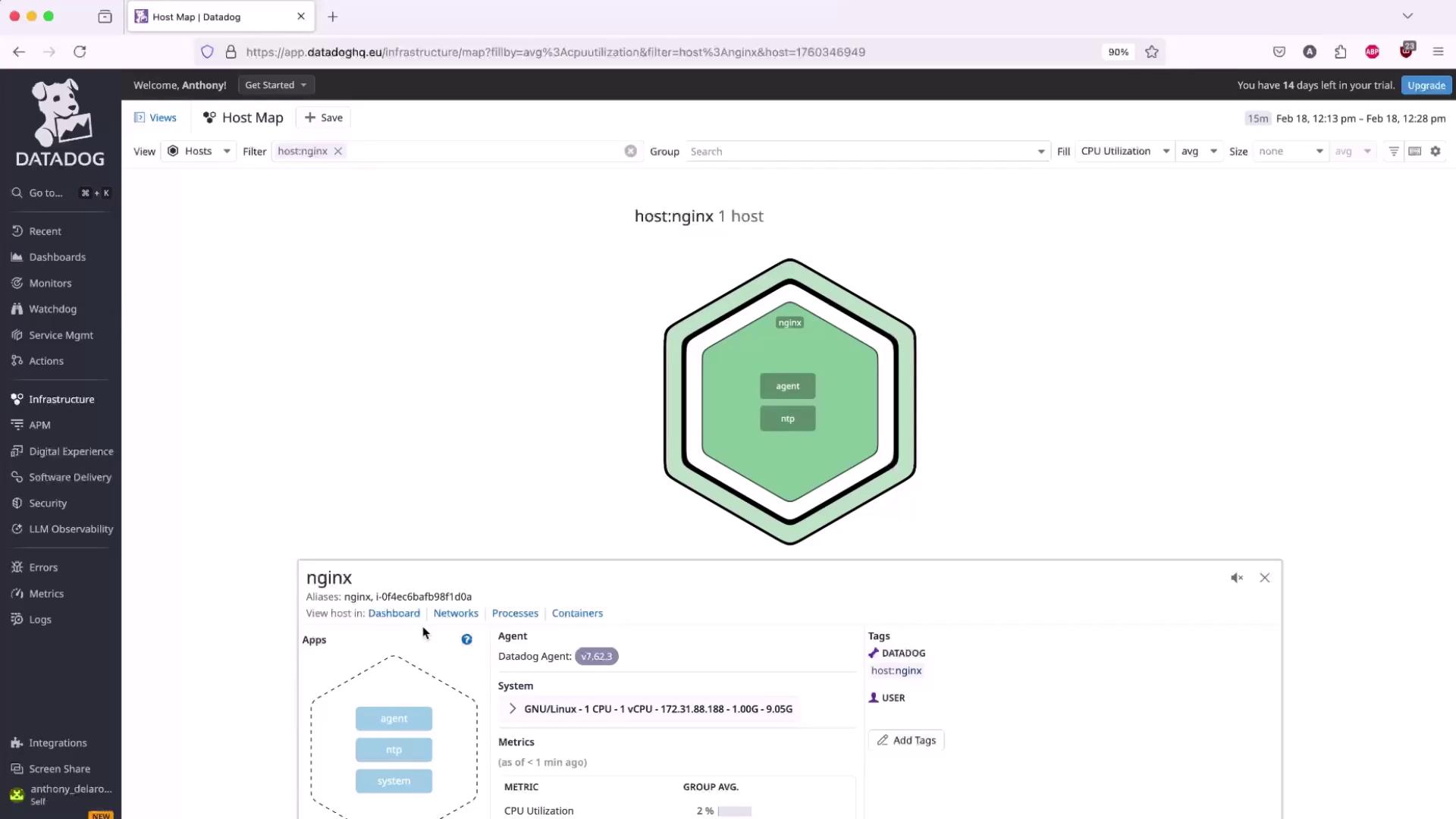Expand the GNU/Linux system details row
This screenshot has width=1456, height=819.
point(513,708)
